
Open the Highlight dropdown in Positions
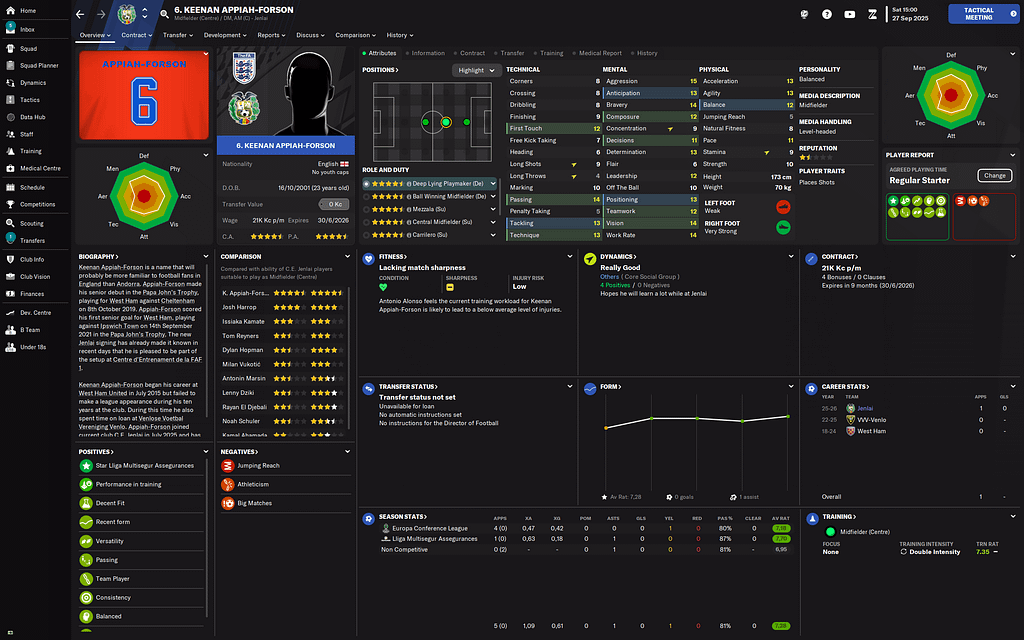[x=475, y=70]
